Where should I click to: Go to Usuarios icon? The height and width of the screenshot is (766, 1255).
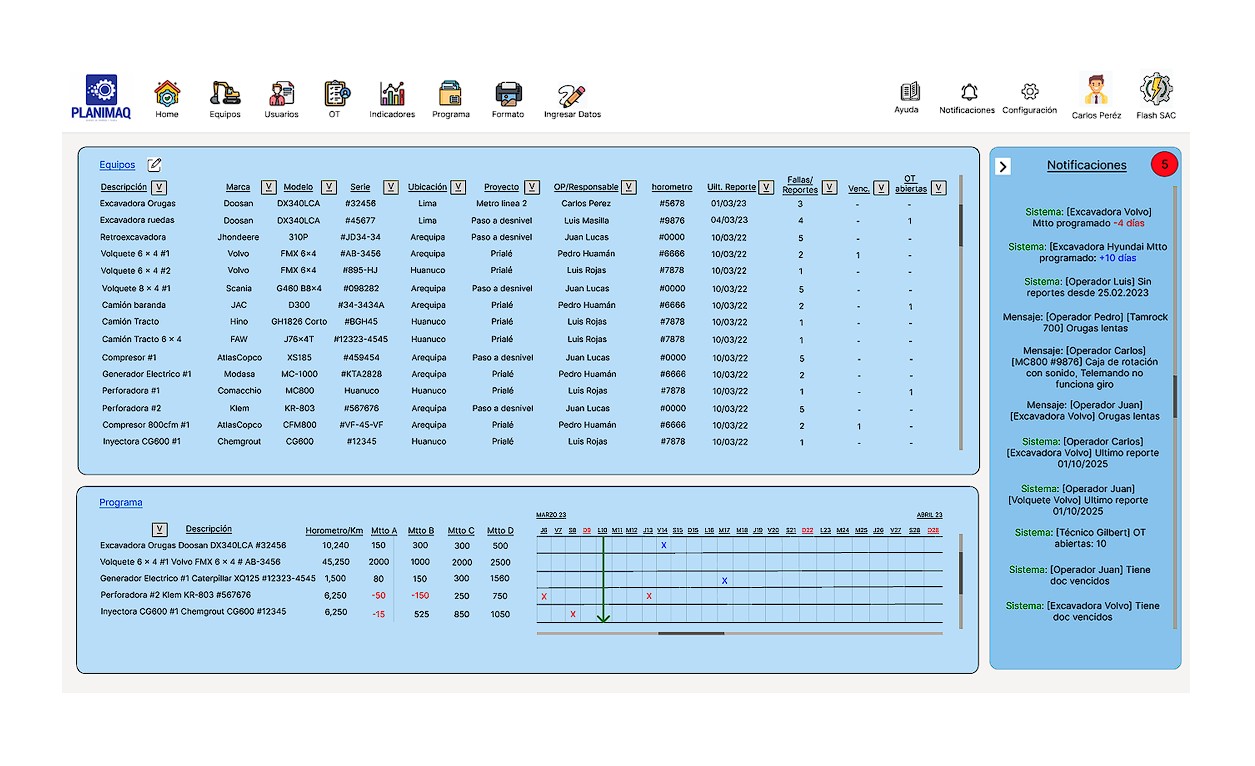[x=281, y=94]
